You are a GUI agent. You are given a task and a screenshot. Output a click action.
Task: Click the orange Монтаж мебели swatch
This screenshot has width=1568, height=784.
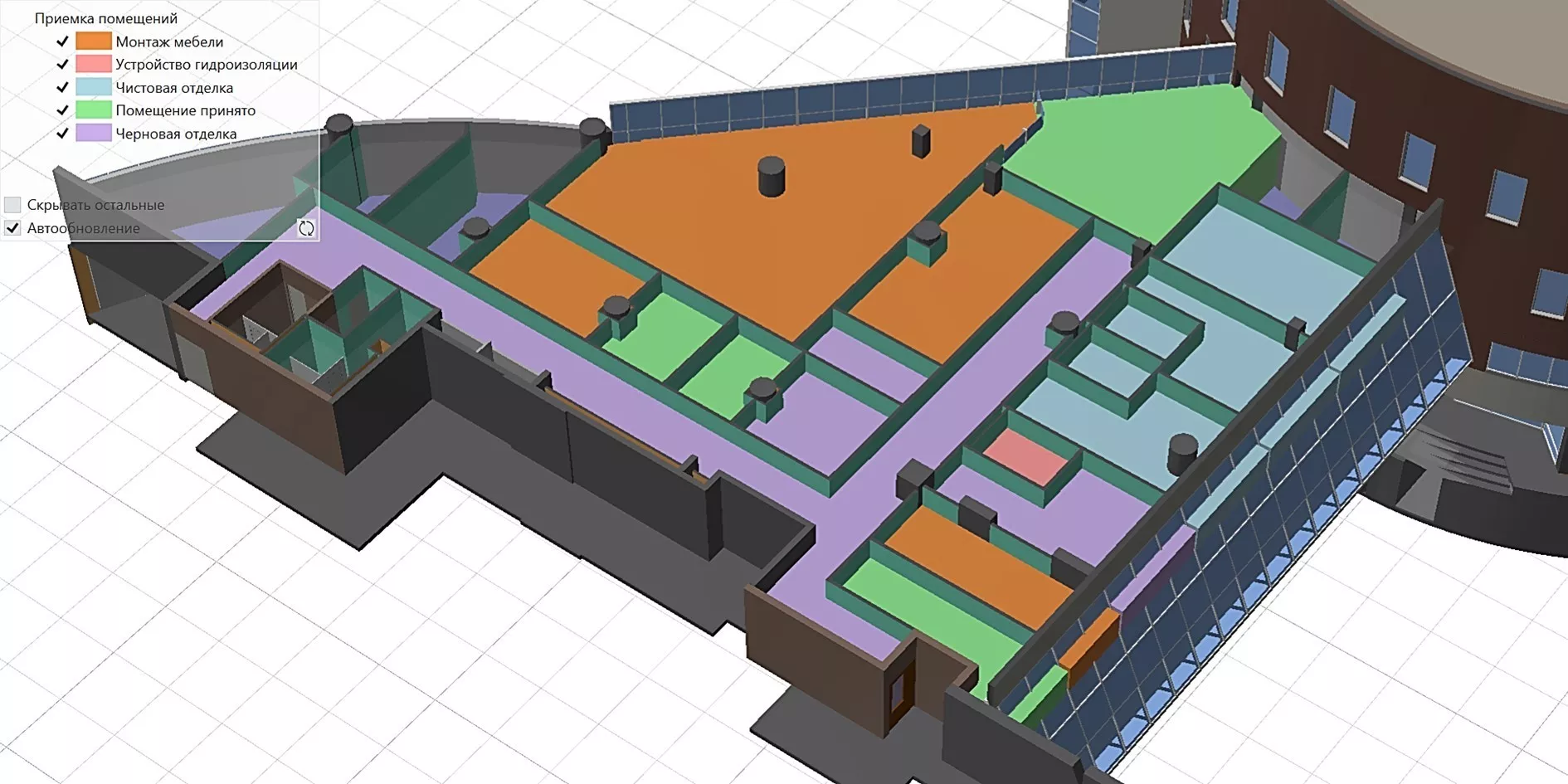[93, 41]
